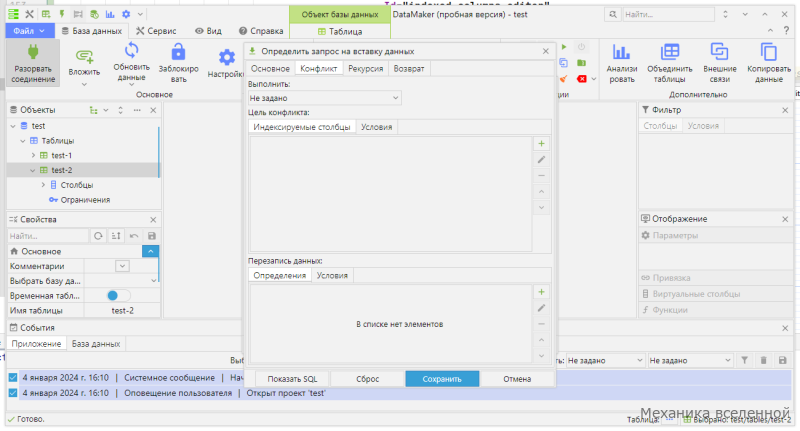Uncheck Оповещение пользователя event checkbox
Image resolution: width=800 pixels, height=431 pixels.
point(13,393)
